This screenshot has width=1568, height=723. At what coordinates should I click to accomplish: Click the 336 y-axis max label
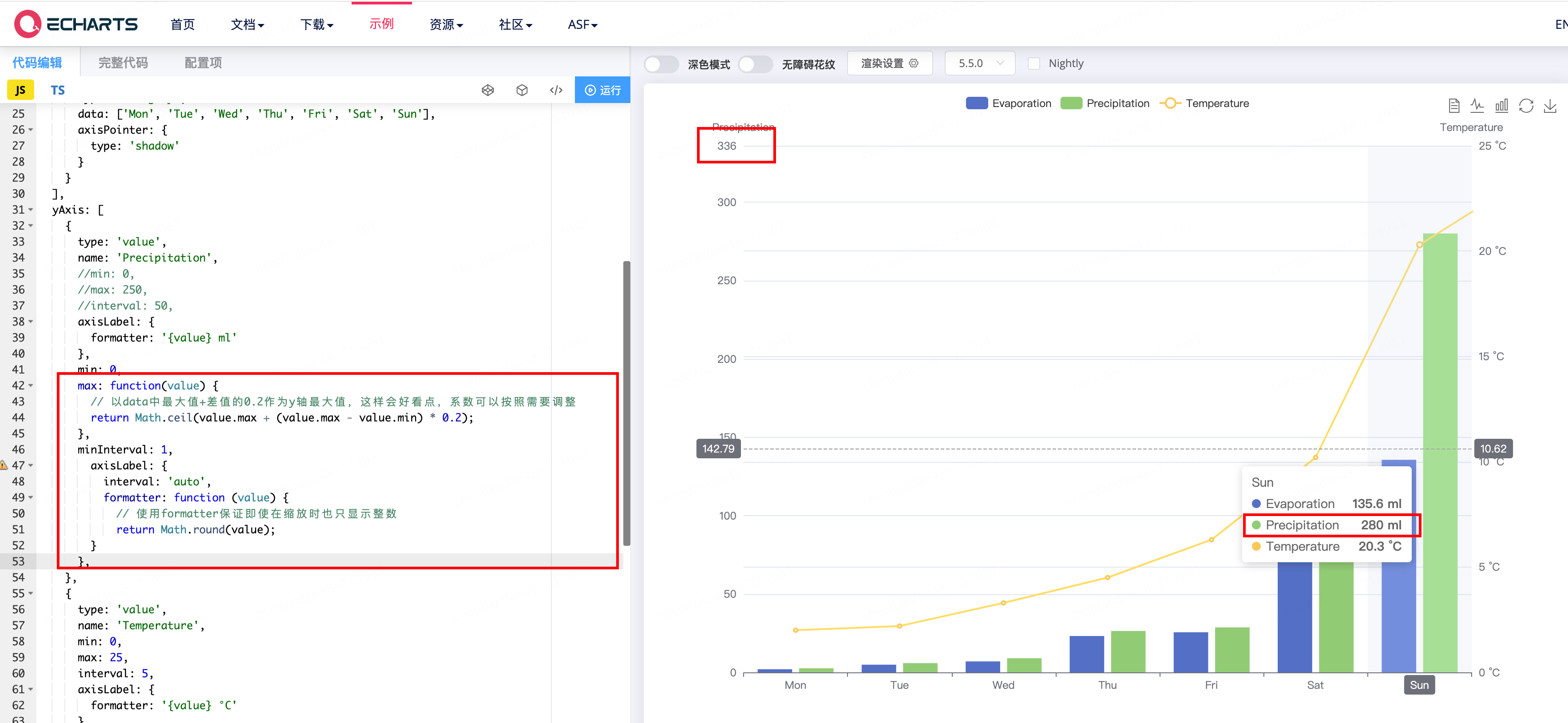726,146
